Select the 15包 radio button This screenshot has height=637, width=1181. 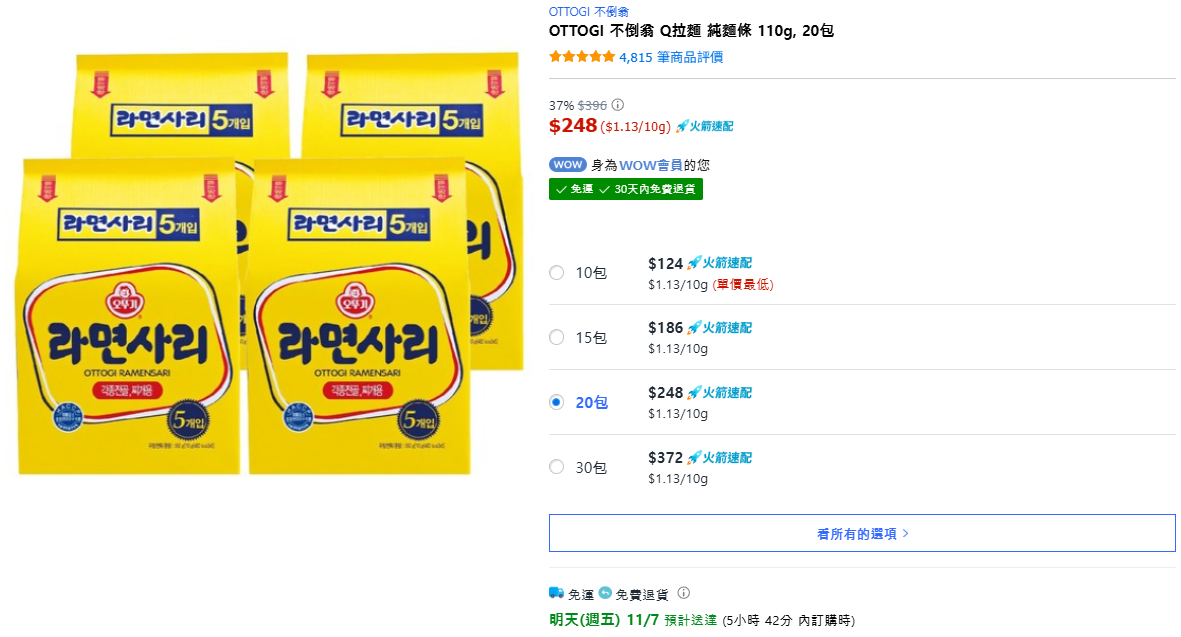point(557,338)
